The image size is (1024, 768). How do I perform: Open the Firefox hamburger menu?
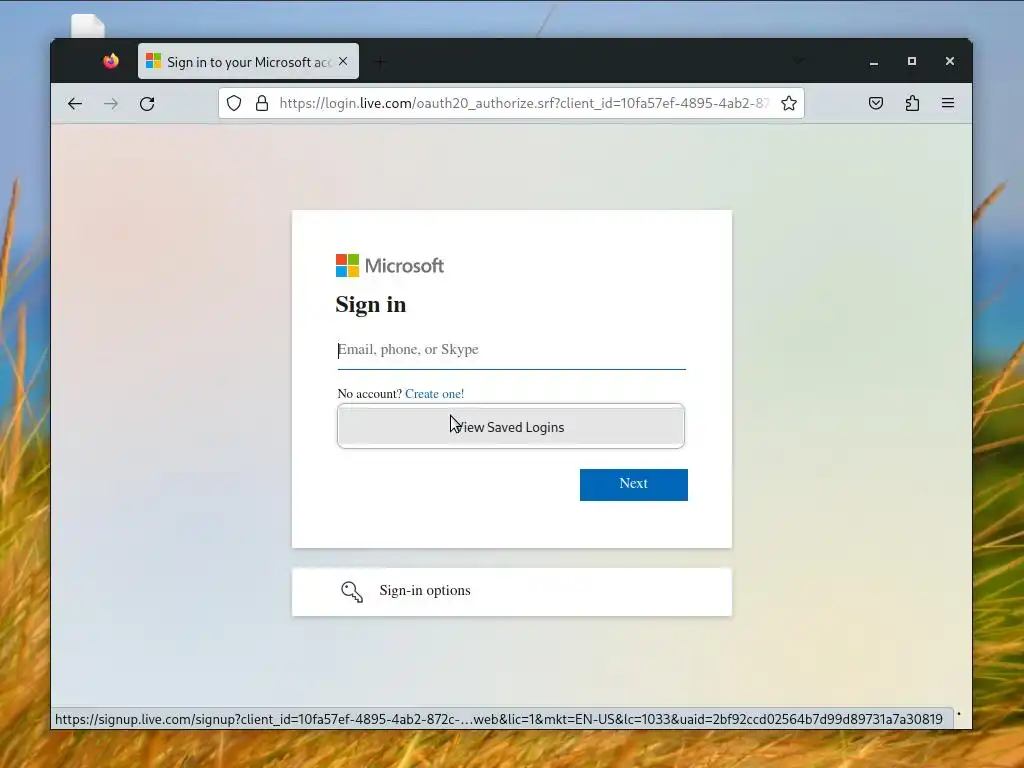coord(948,103)
